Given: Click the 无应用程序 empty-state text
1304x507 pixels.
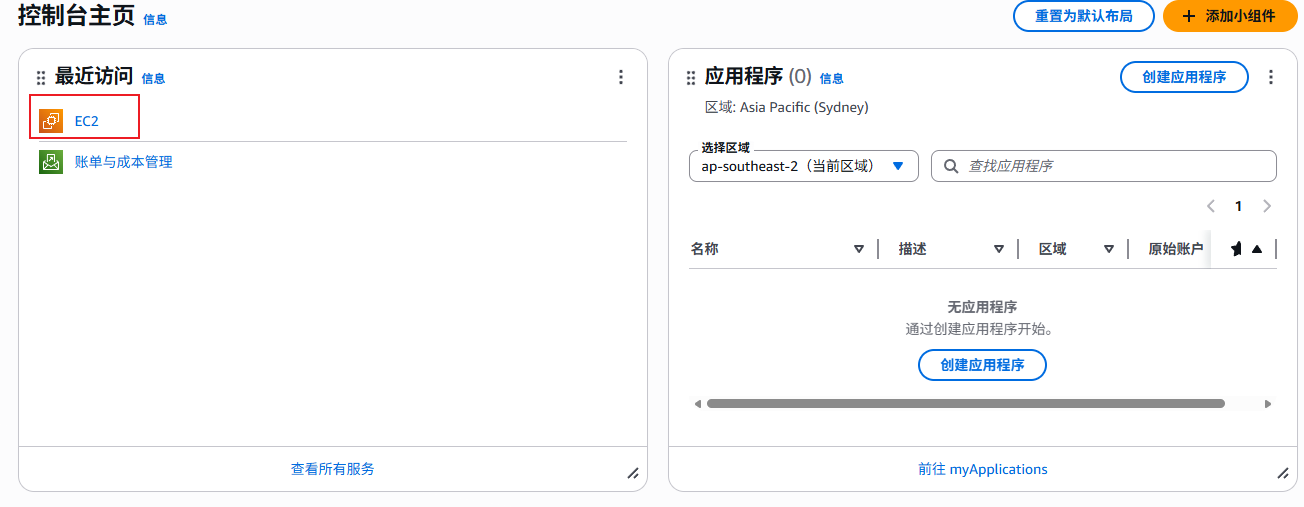Looking at the screenshot, I should (x=982, y=307).
